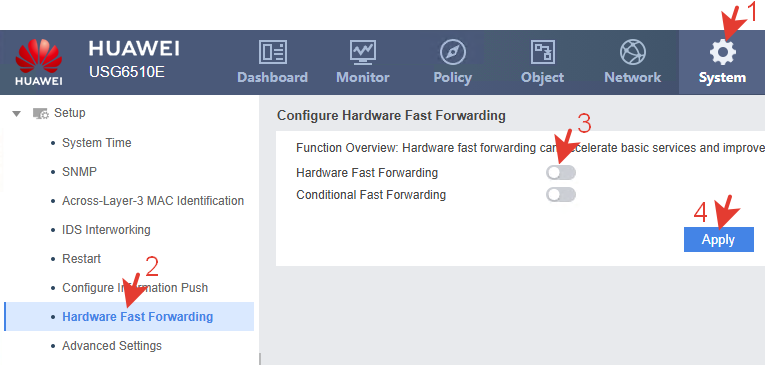Open the Policy compass icon

[453, 53]
